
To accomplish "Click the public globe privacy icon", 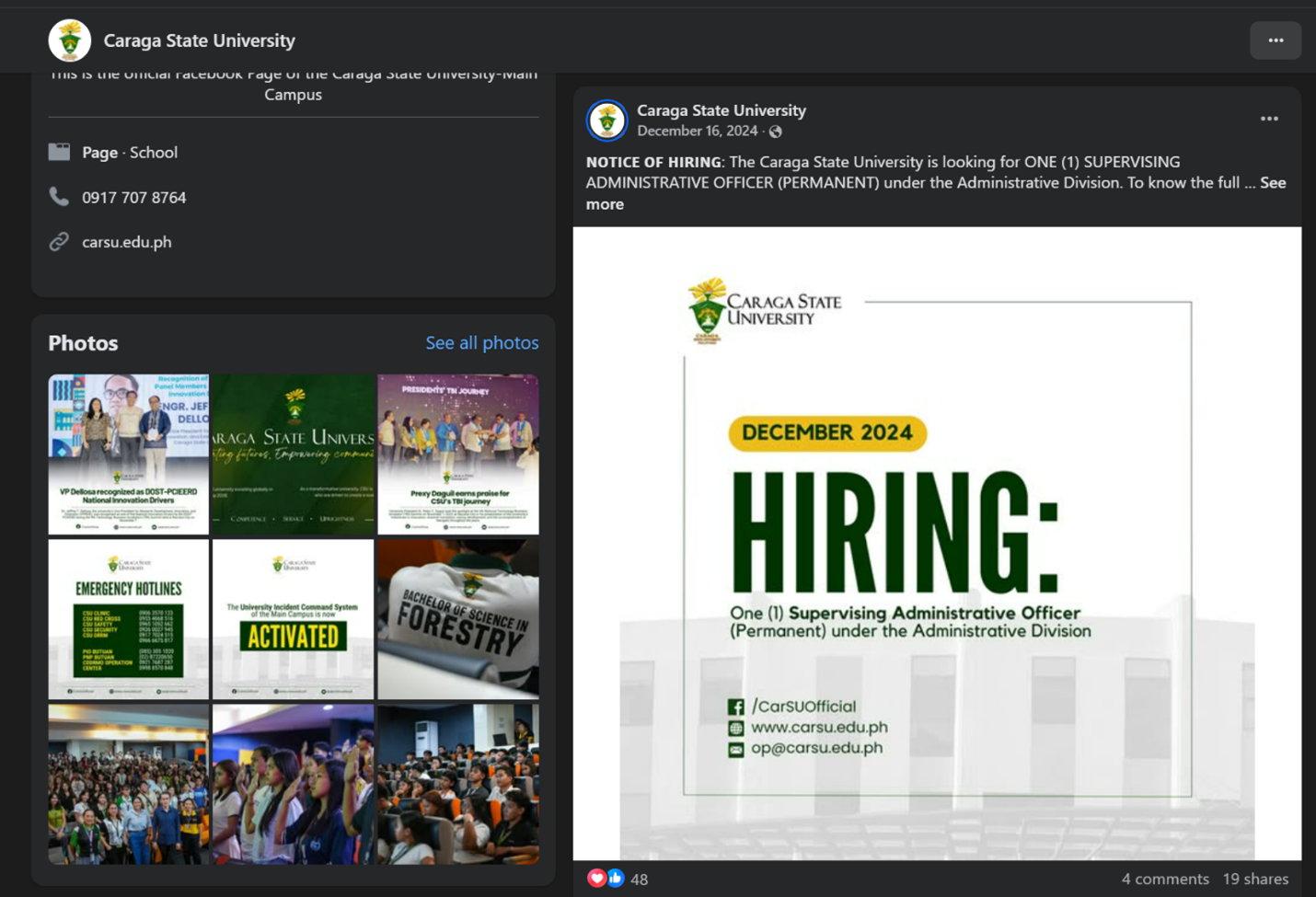I will pos(776,132).
